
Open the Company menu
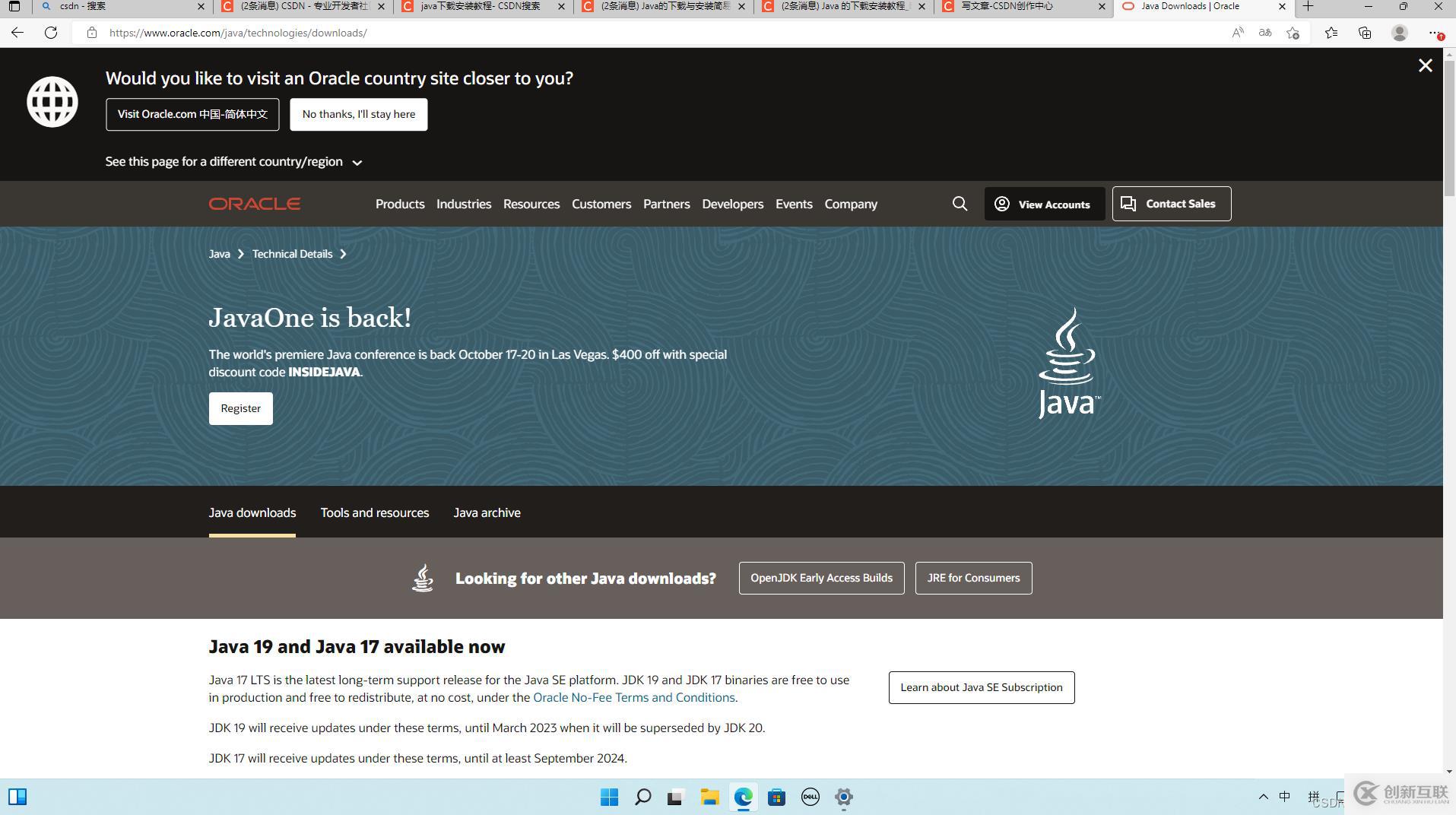pos(851,204)
